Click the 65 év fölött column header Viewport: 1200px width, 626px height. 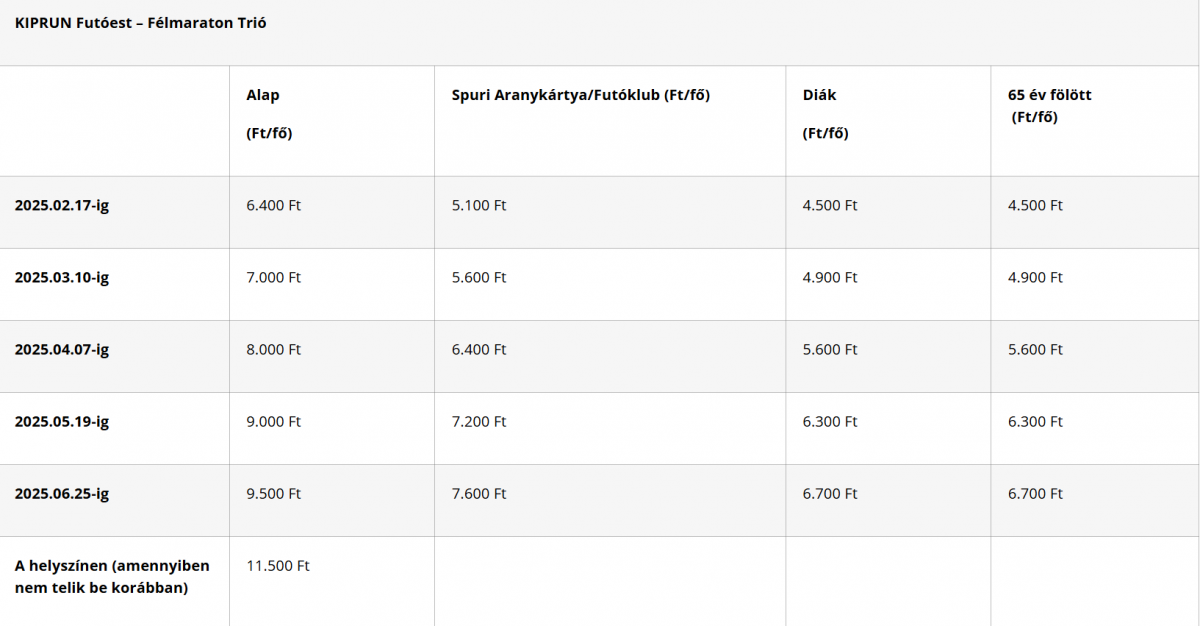click(1050, 105)
